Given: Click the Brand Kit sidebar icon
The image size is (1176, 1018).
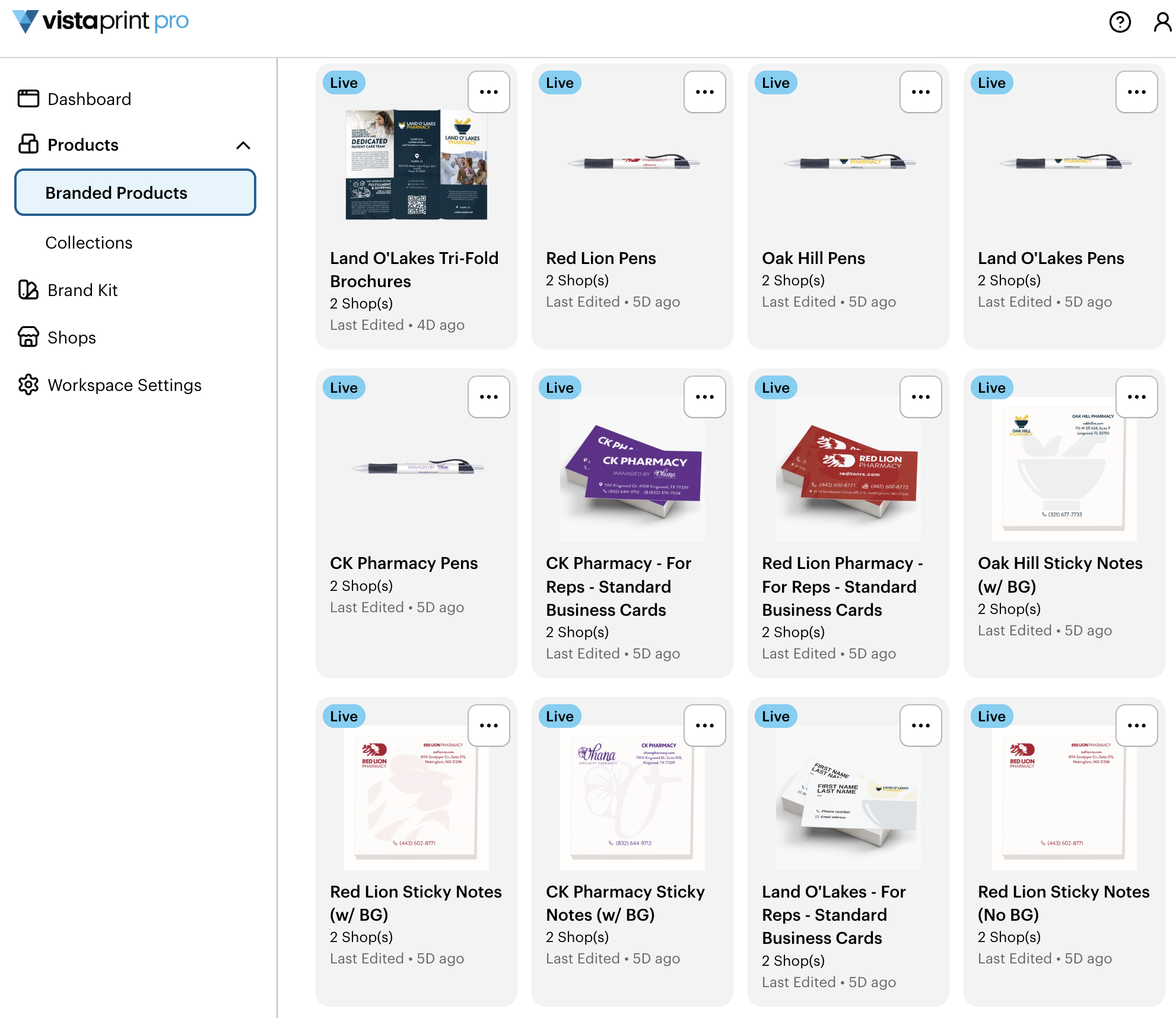Looking at the screenshot, I should (x=28, y=290).
